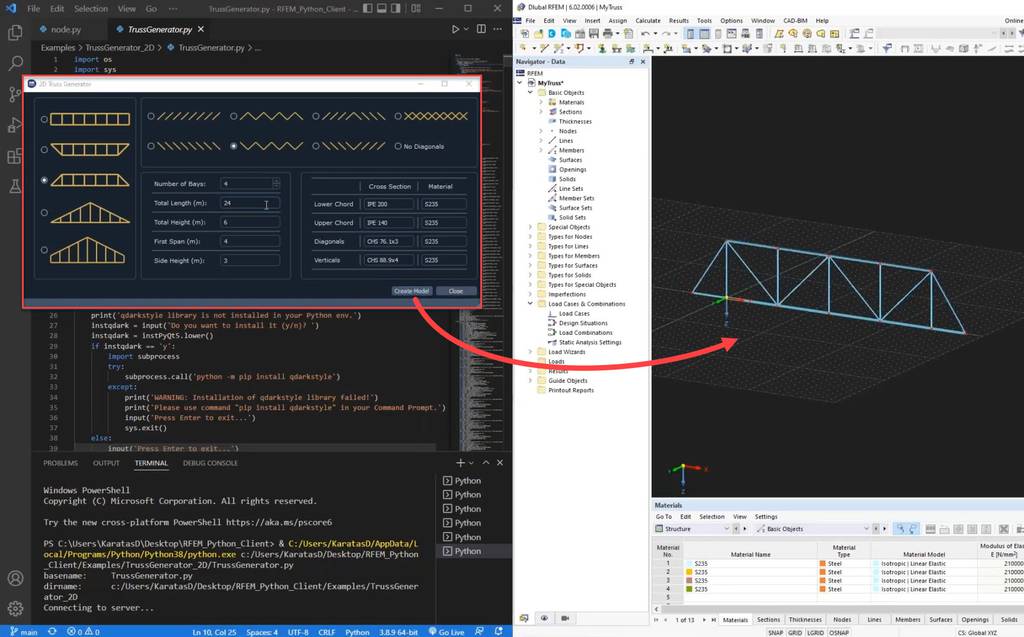Click the 3.8.9 64-bit interpreter selector
This screenshot has height=637, width=1024.
click(398, 632)
